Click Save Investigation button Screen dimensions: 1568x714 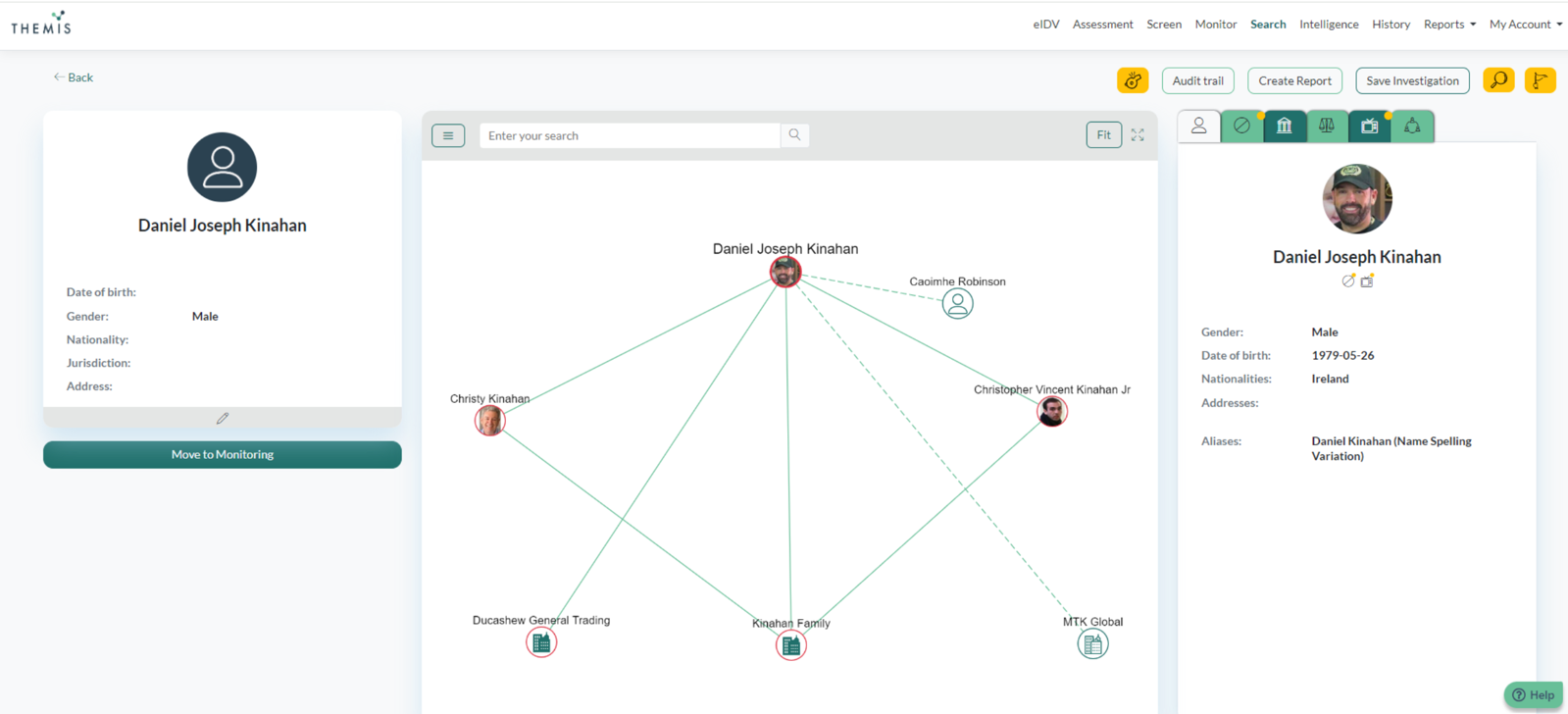(x=1412, y=80)
